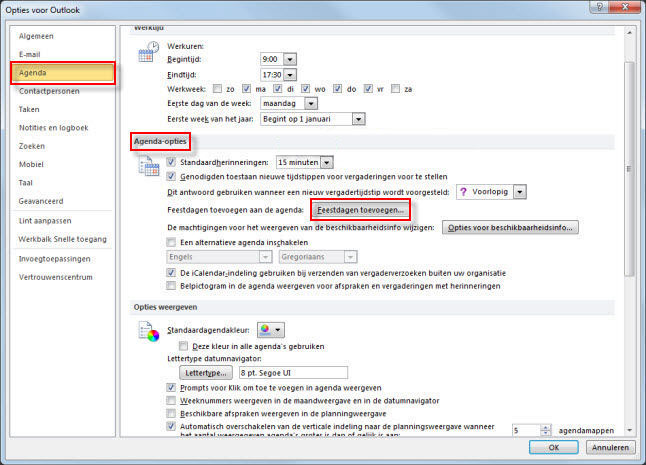This screenshot has height=465, width=646.
Task: Open the Invoegtoepassingen category
Action: point(54,259)
